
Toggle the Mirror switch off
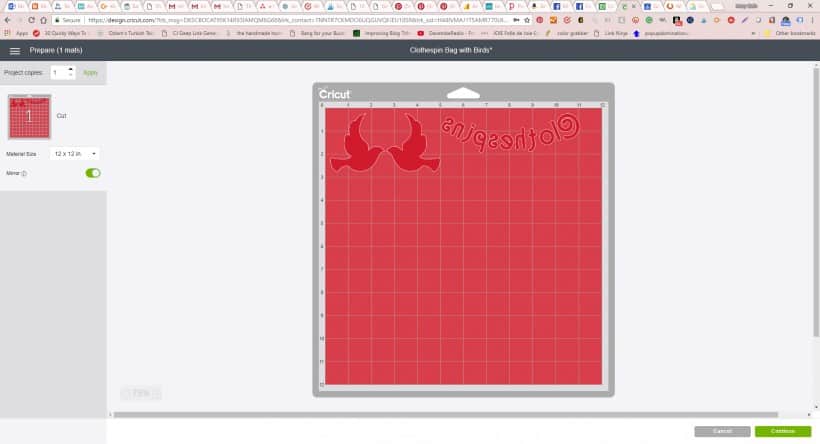point(93,173)
